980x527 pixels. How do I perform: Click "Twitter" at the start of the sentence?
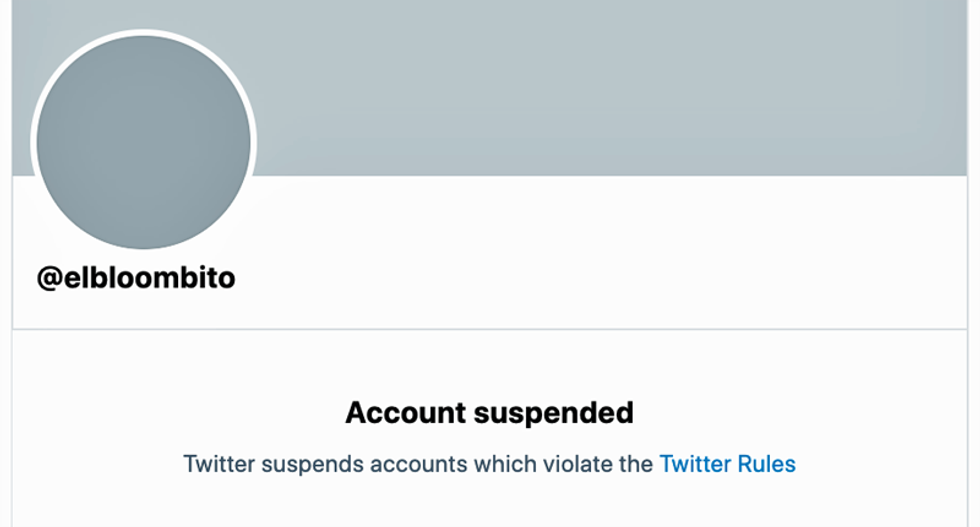pos(219,464)
